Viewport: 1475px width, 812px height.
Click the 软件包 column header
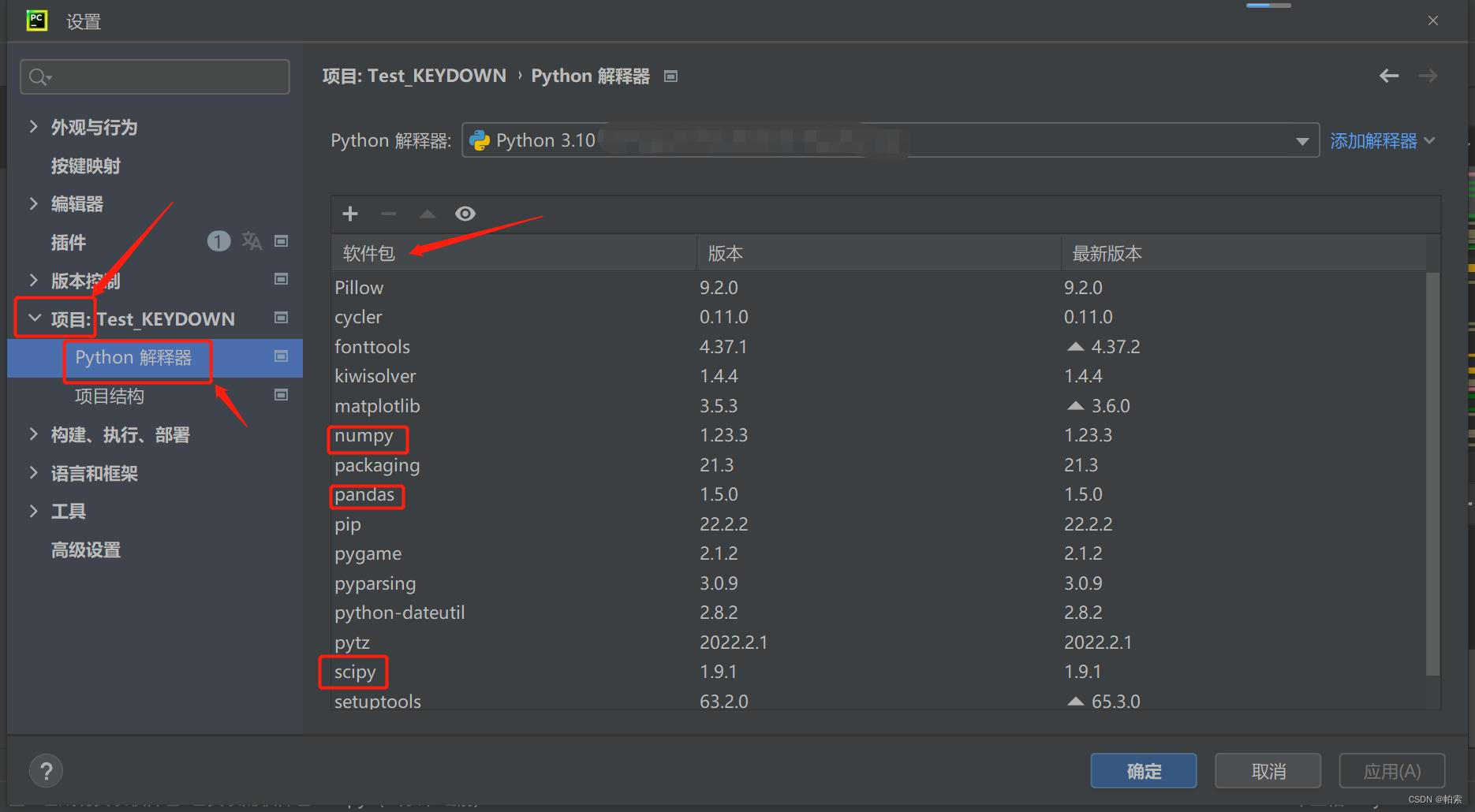pyautogui.click(x=513, y=253)
